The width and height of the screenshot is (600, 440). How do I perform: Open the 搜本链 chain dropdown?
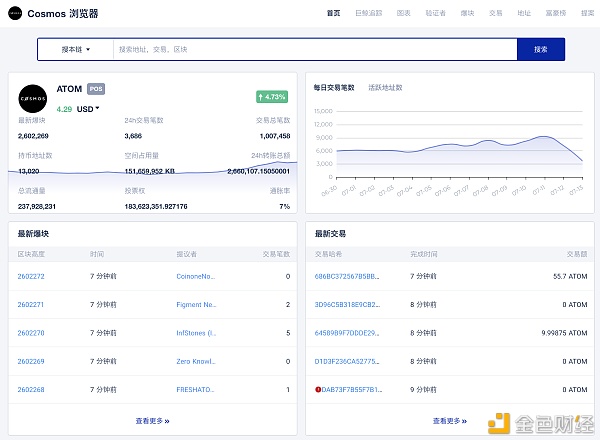click(x=75, y=49)
